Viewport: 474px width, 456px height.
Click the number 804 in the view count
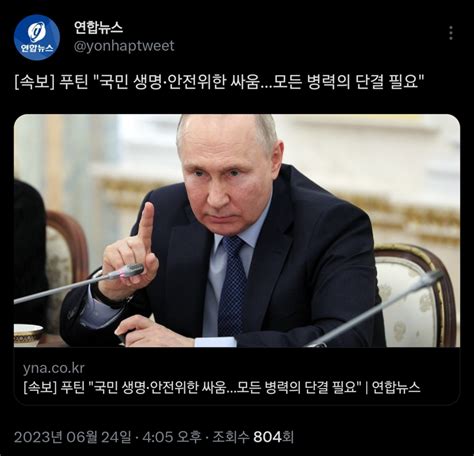(x=267, y=437)
